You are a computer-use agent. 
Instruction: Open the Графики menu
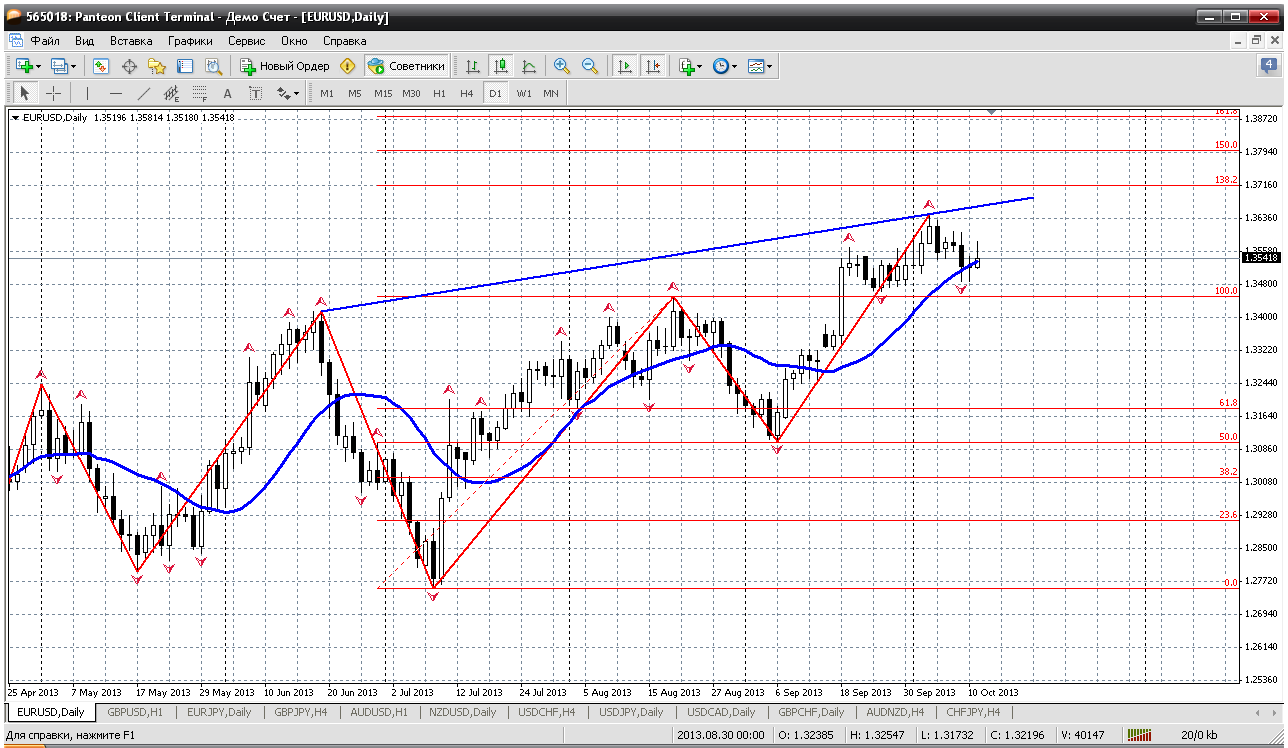(x=190, y=41)
